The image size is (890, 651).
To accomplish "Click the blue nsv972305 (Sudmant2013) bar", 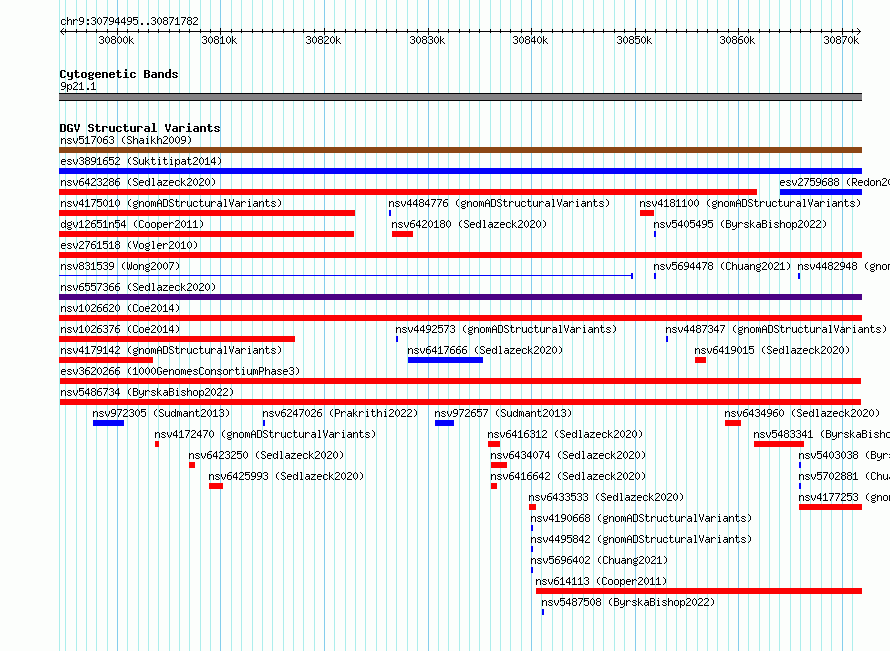I will coord(108,423).
